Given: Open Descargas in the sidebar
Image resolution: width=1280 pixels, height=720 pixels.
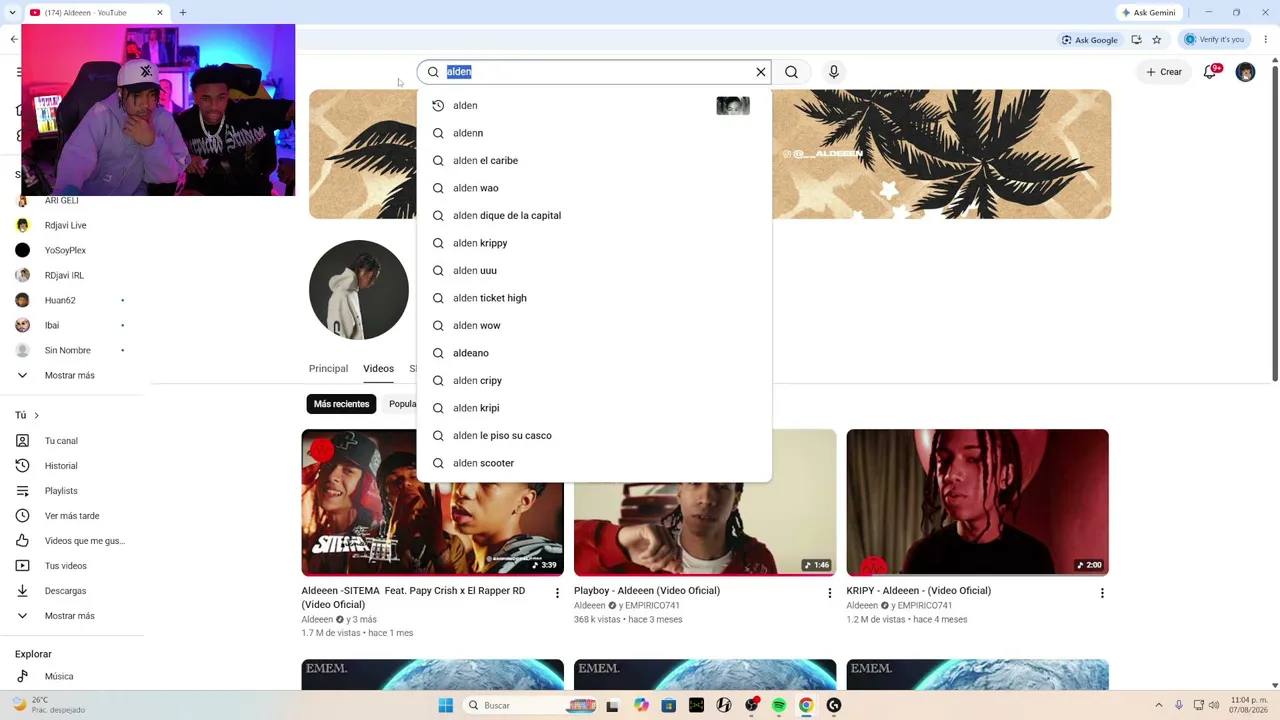Looking at the screenshot, I should point(72,591).
